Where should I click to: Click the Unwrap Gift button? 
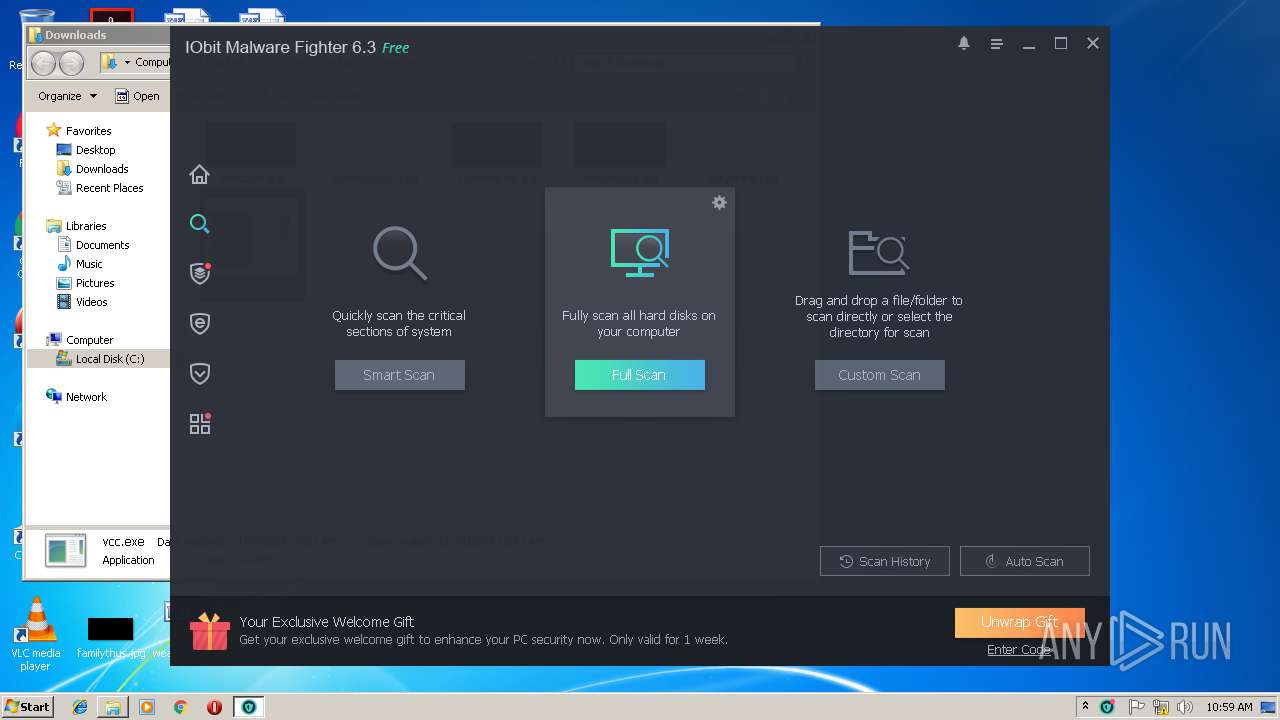coord(1019,622)
